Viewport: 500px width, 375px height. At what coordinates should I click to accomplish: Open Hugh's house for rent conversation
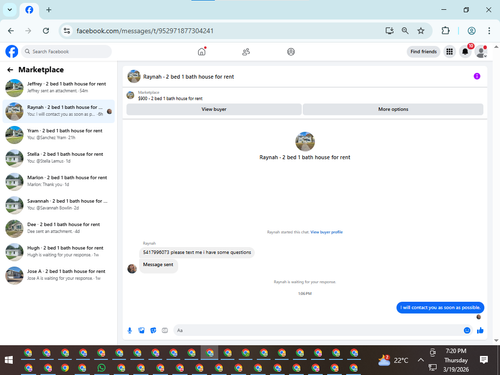[x=58, y=251]
